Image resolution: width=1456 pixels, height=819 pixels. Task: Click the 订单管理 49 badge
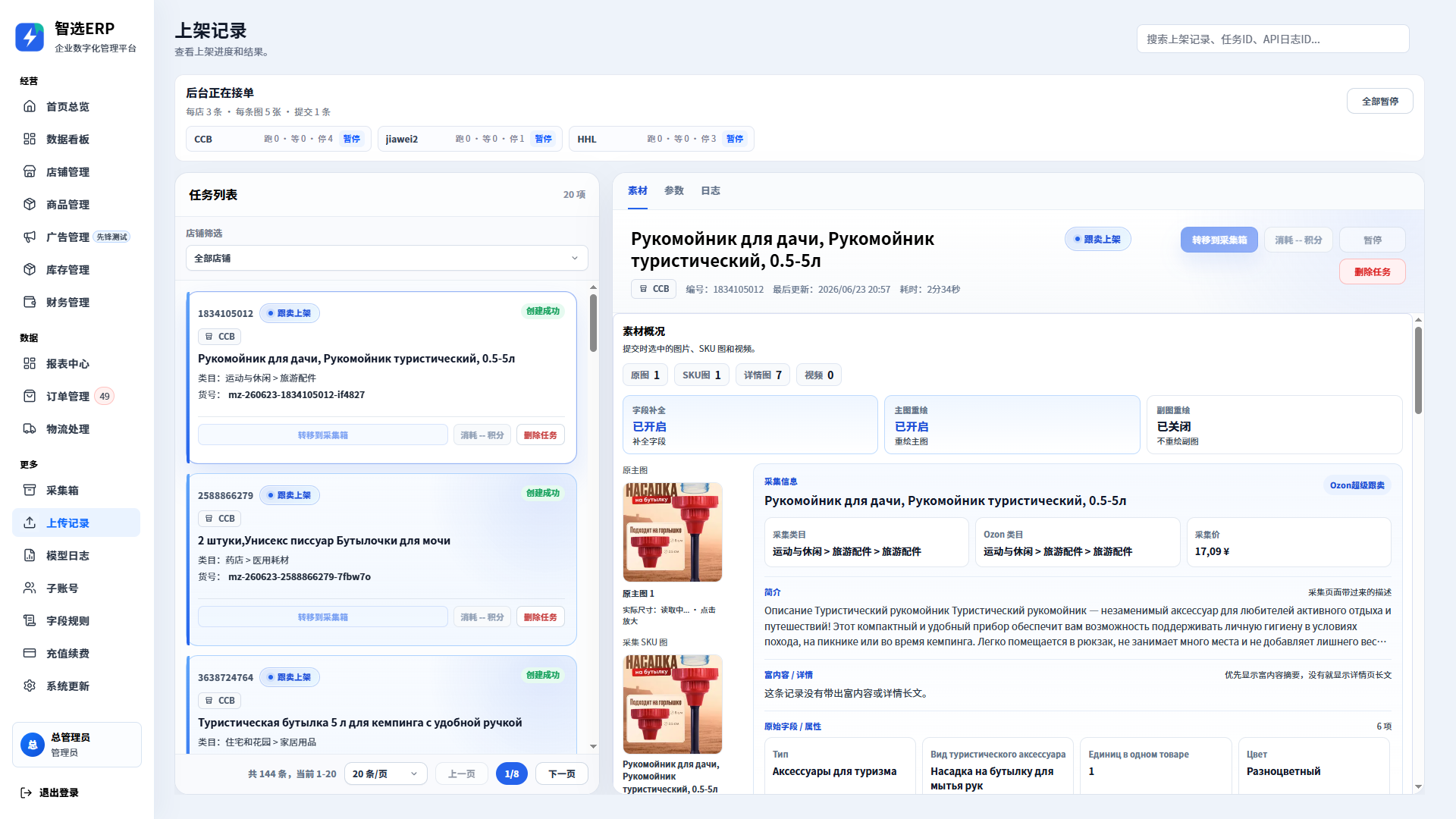point(105,396)
